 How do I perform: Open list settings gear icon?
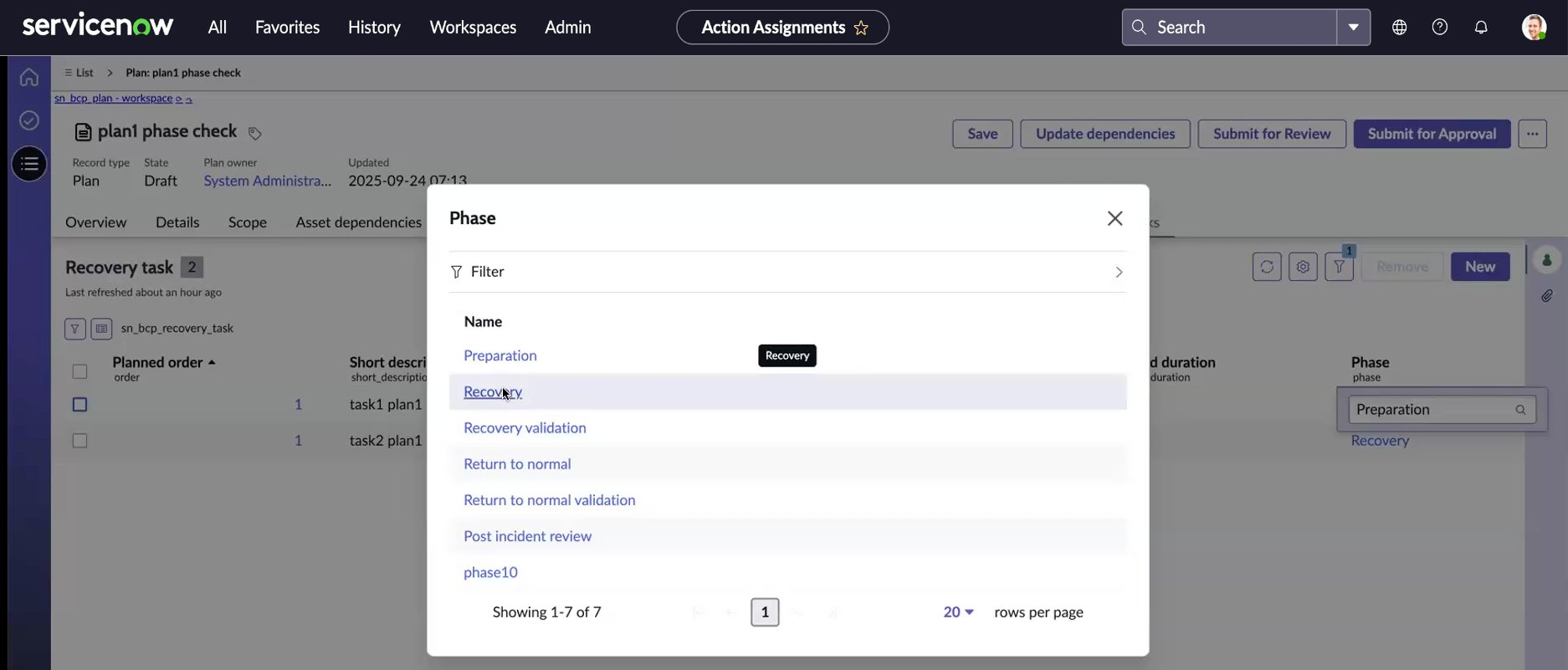1303,267
